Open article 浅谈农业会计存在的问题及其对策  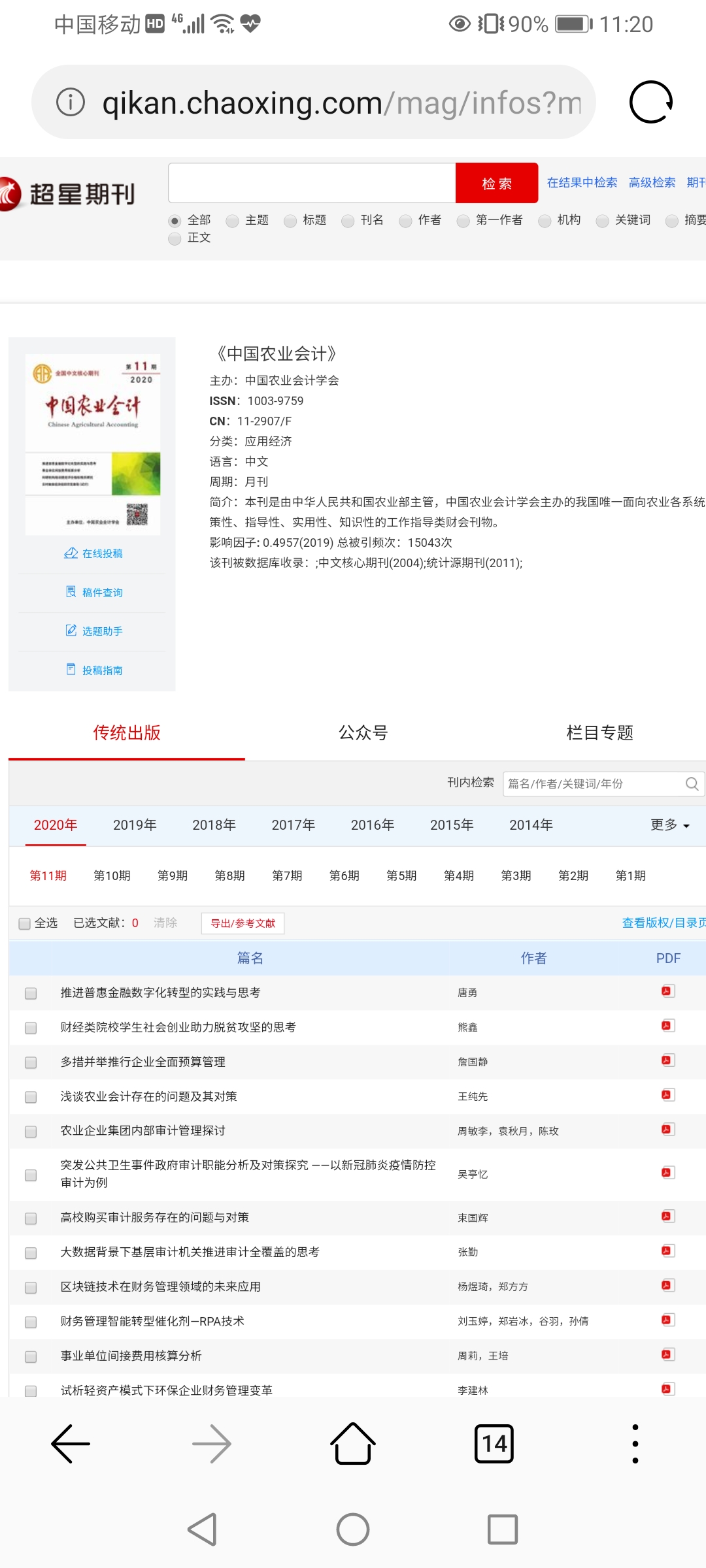click(x=149, y=1096)
